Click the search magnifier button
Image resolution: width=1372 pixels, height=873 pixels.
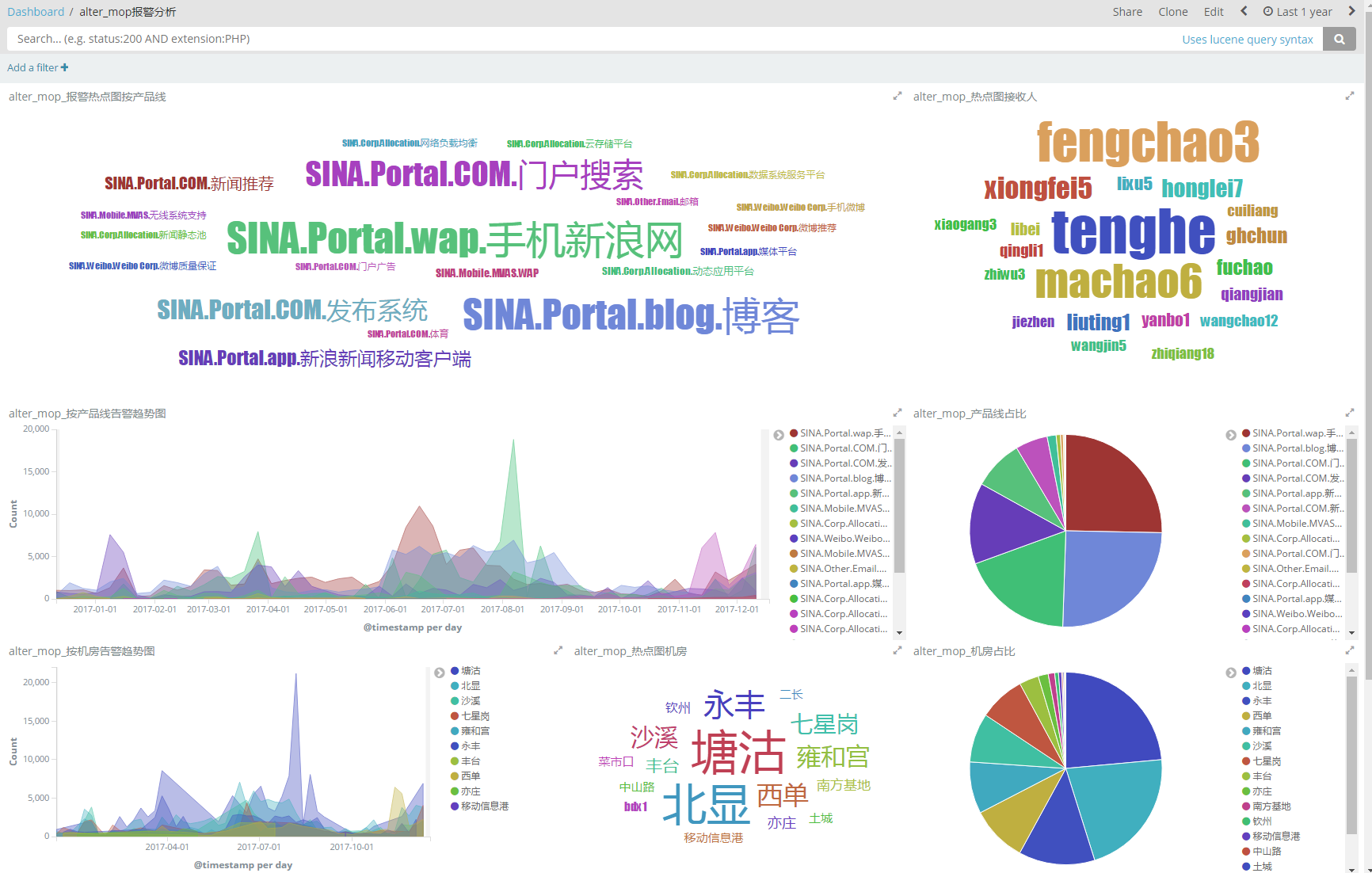pos(1339,39)
